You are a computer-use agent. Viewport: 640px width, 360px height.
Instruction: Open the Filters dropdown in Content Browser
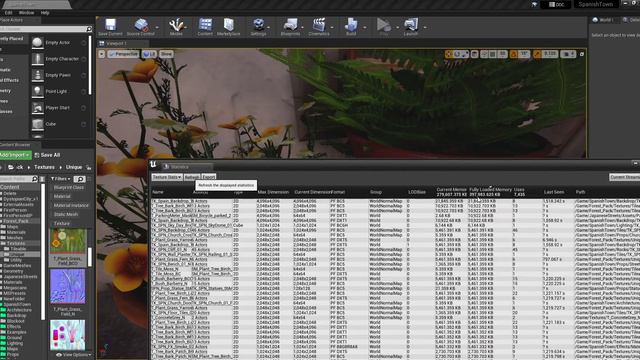60,179
